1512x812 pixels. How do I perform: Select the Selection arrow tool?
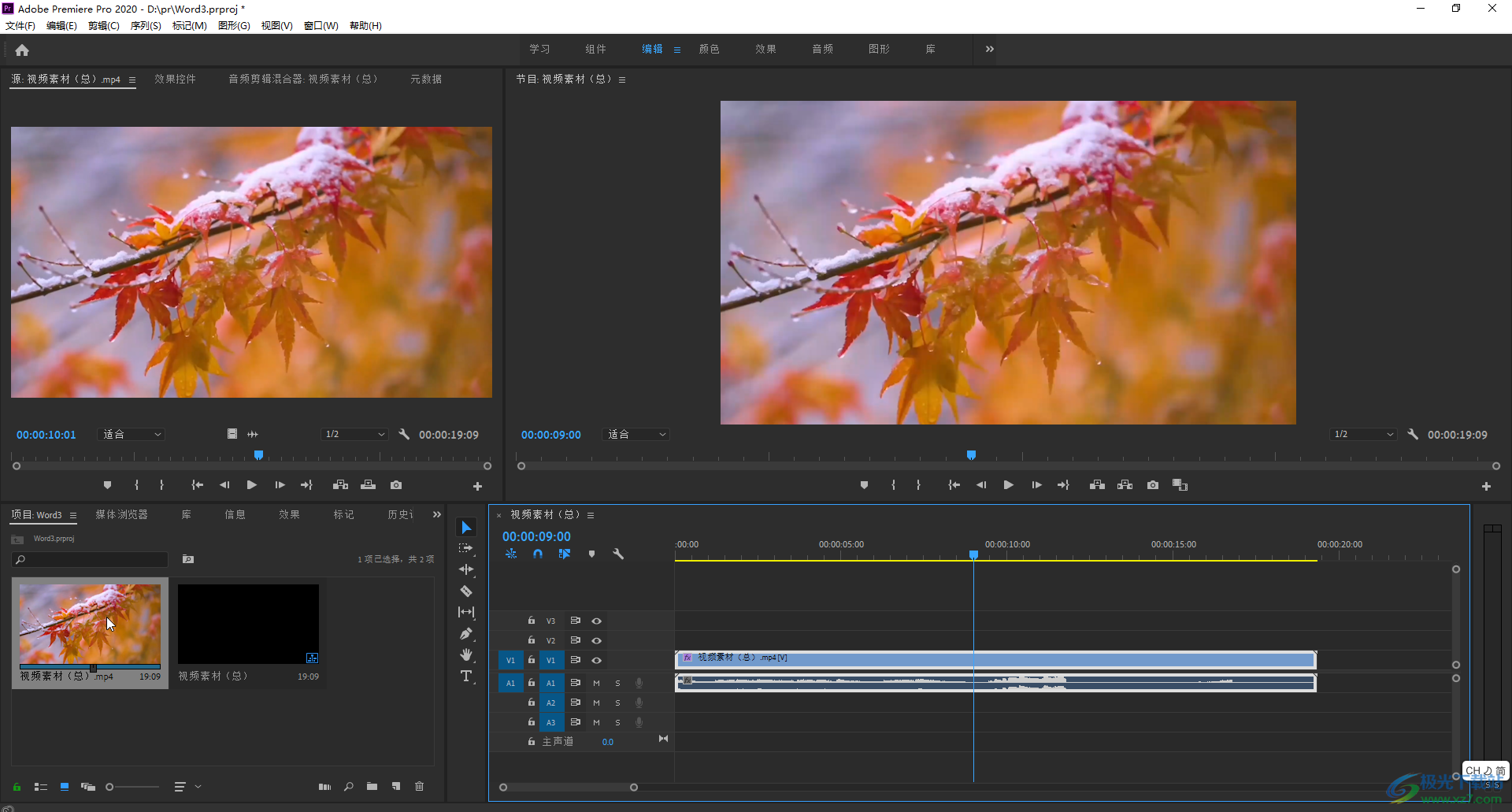coord(466,528)
